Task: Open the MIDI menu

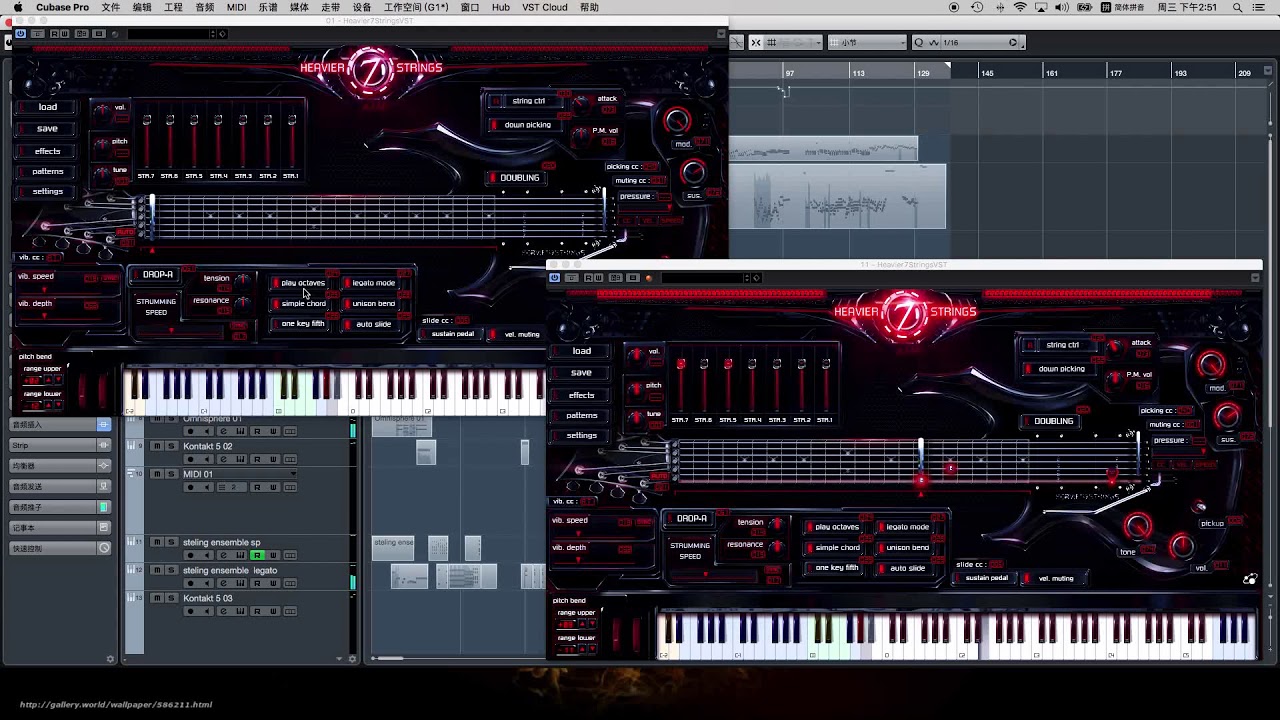Action: click(x=236, y=7)
